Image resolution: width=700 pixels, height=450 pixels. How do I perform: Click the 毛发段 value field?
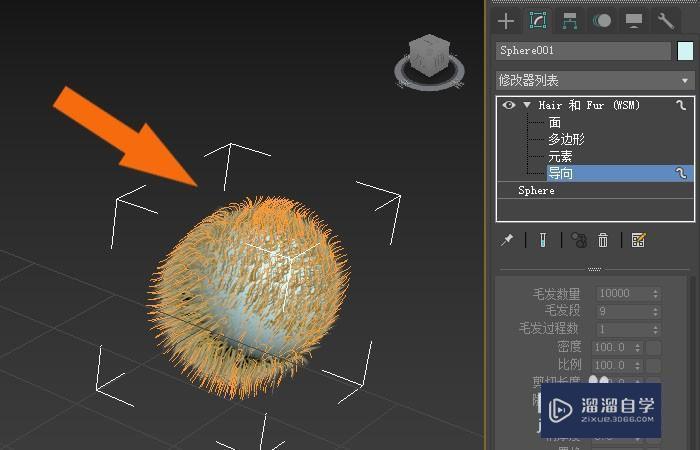click(624, 312)
